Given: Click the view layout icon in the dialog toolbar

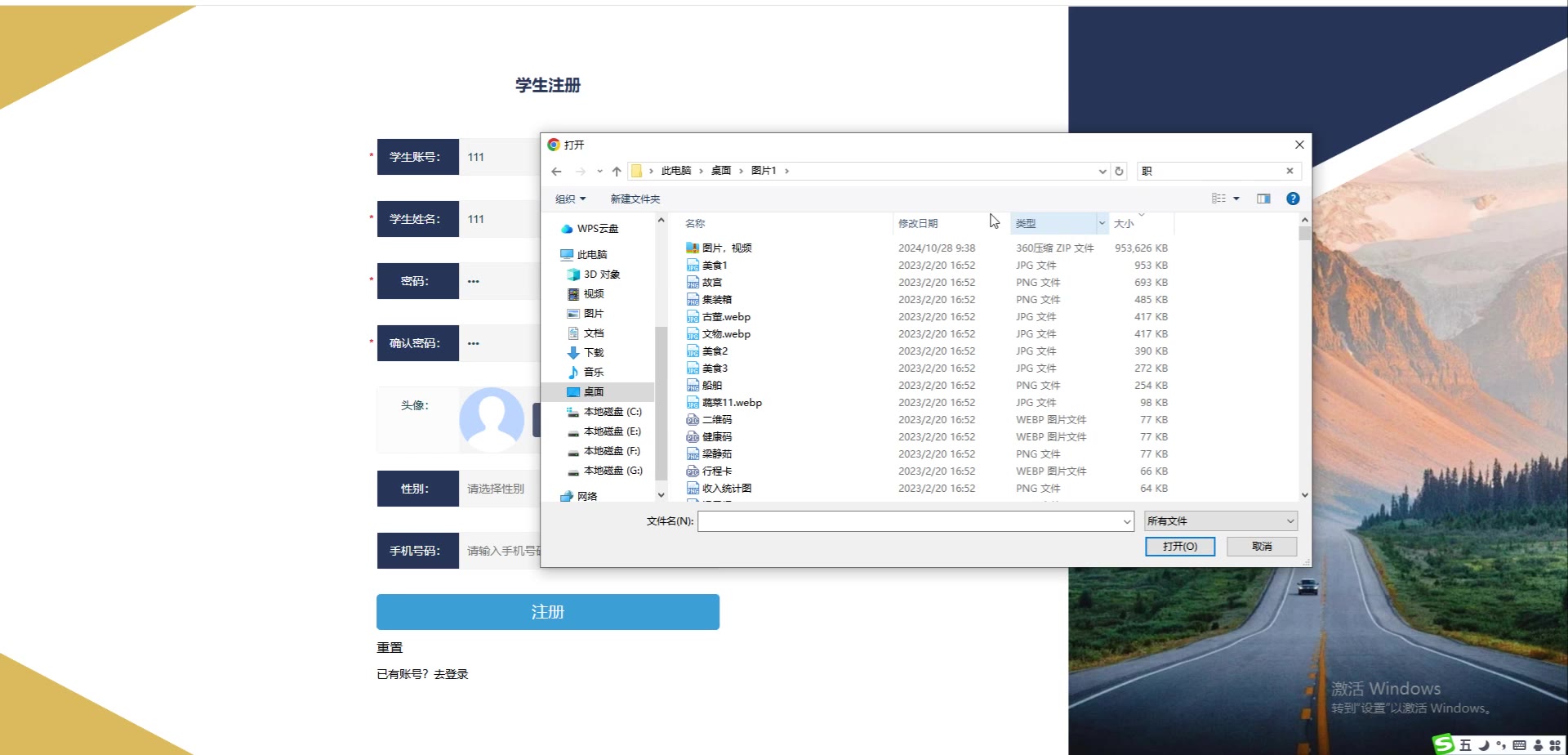Looking at the screenshot, I should [x=1218, y=199].
